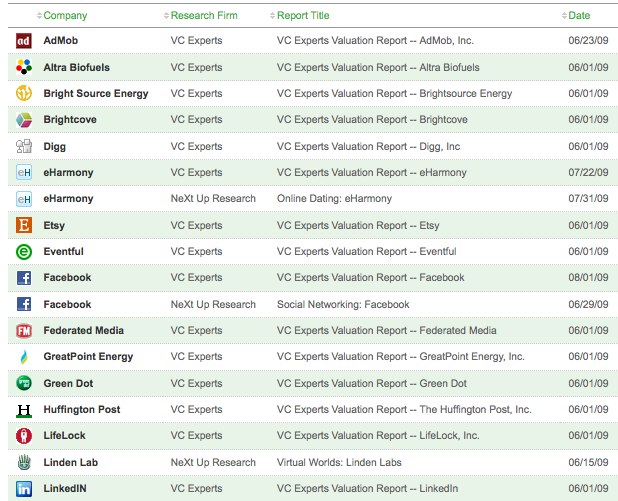Click the Federated Media logo icon
Screen dimensions: 618x501
(x=24, y=330)
